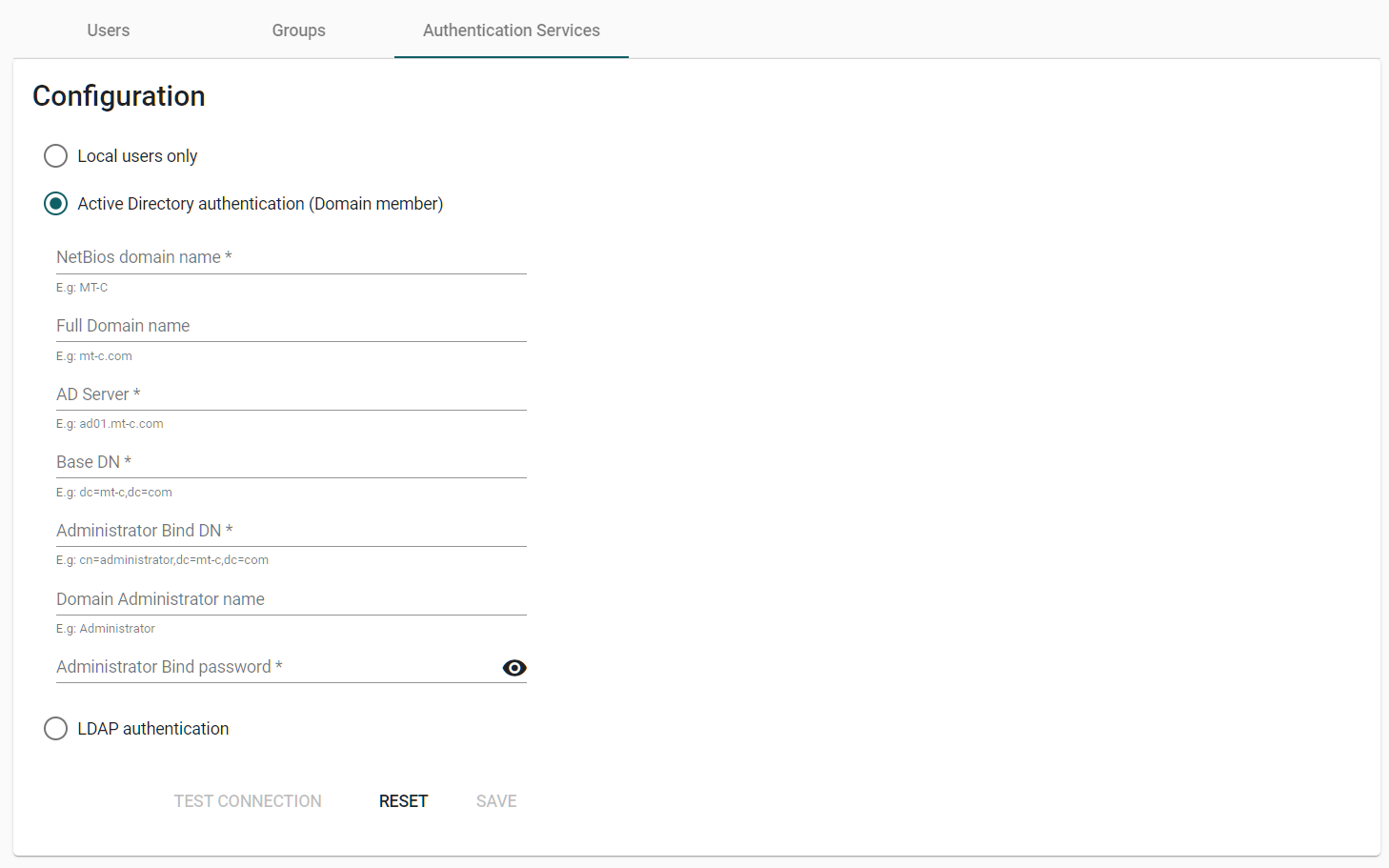The image size is (1389, 868).
Task: Select Local users only option
Action: coord(56,156)
